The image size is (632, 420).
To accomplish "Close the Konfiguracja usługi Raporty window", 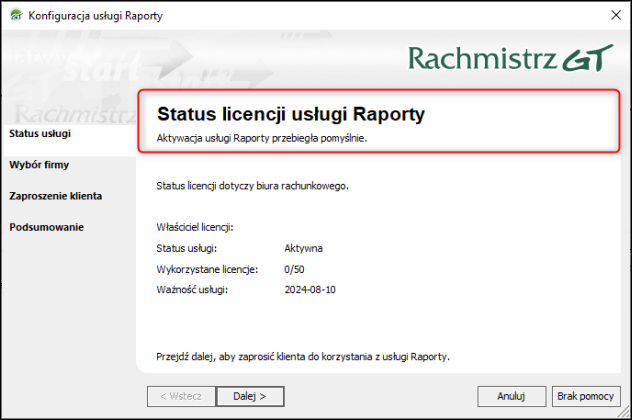I will (x=616, y=15).
